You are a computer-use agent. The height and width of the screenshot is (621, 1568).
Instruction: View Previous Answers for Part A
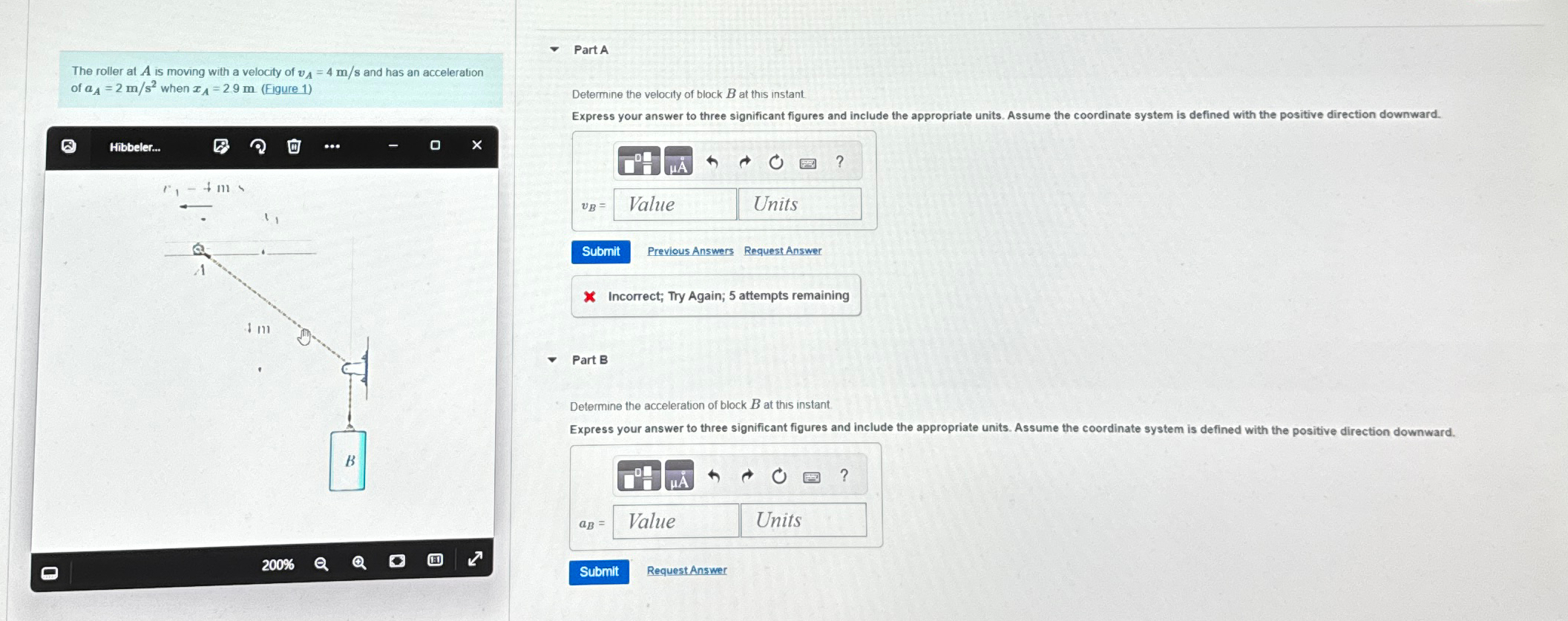(x=690, y=251)
